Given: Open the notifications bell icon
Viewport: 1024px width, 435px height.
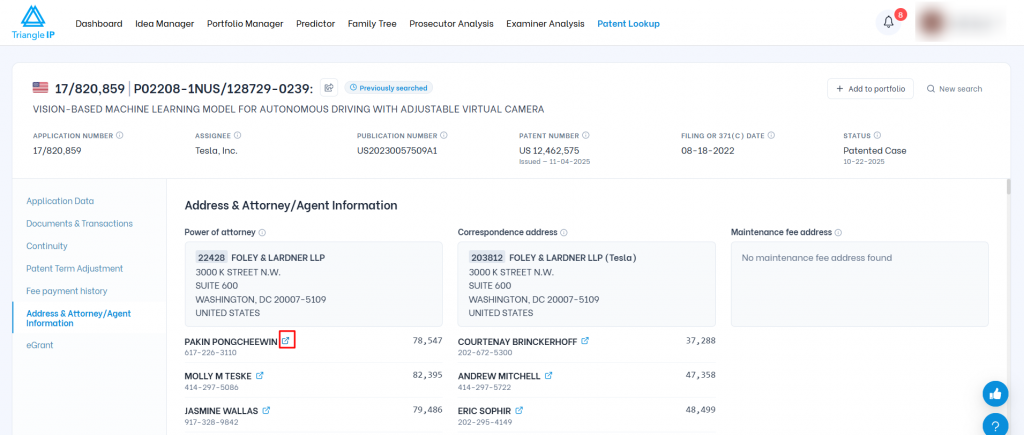Looking at the screenshot, I should point(888,22).
